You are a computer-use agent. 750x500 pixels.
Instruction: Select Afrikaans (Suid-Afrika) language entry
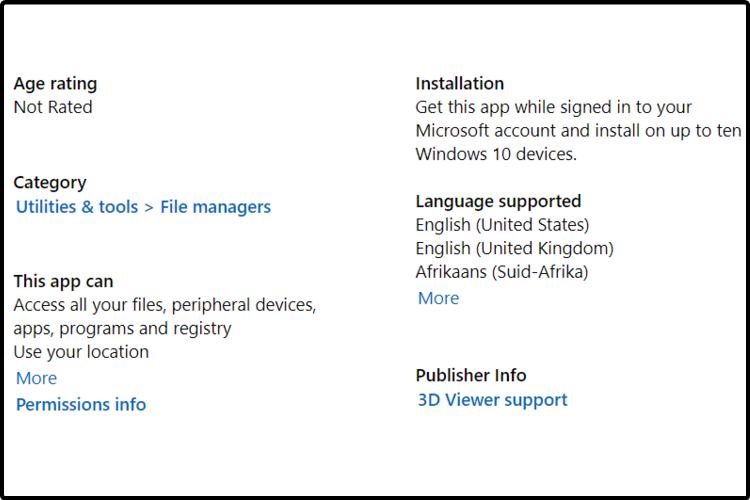coord(501,271)
